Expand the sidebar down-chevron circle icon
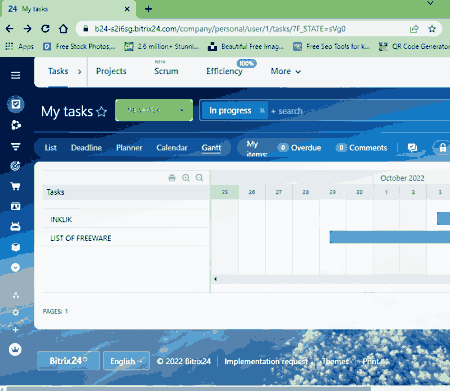This screenshot has height=391, width=450. click(15, 267)
